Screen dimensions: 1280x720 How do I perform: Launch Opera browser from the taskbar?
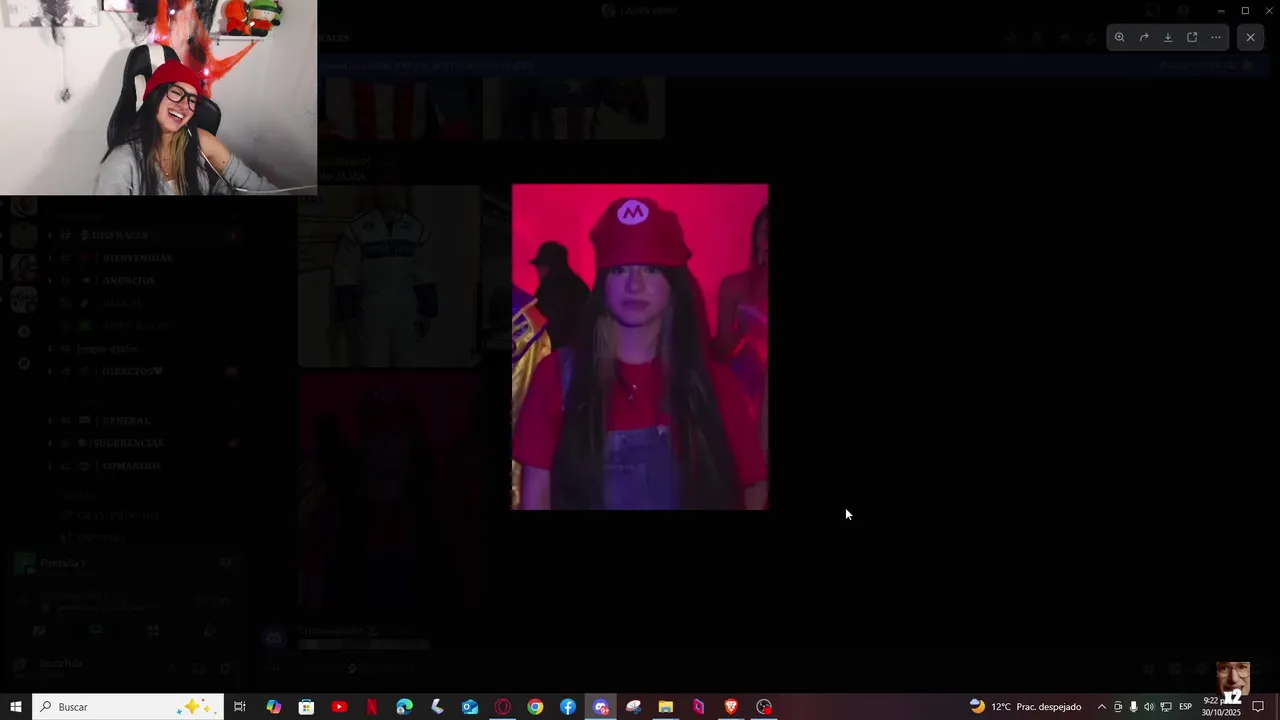503,707
